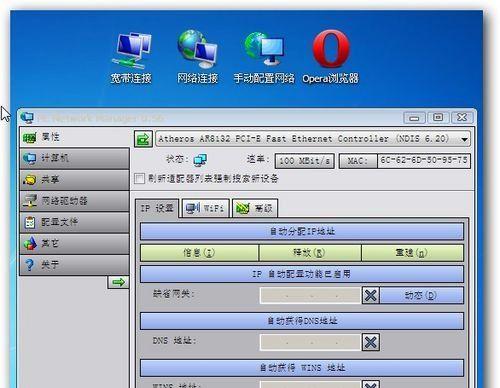This screenshot has width=500, height=388.
Task: Open the 宽带连接 desktop icon
Action: (x=131, y=58)
